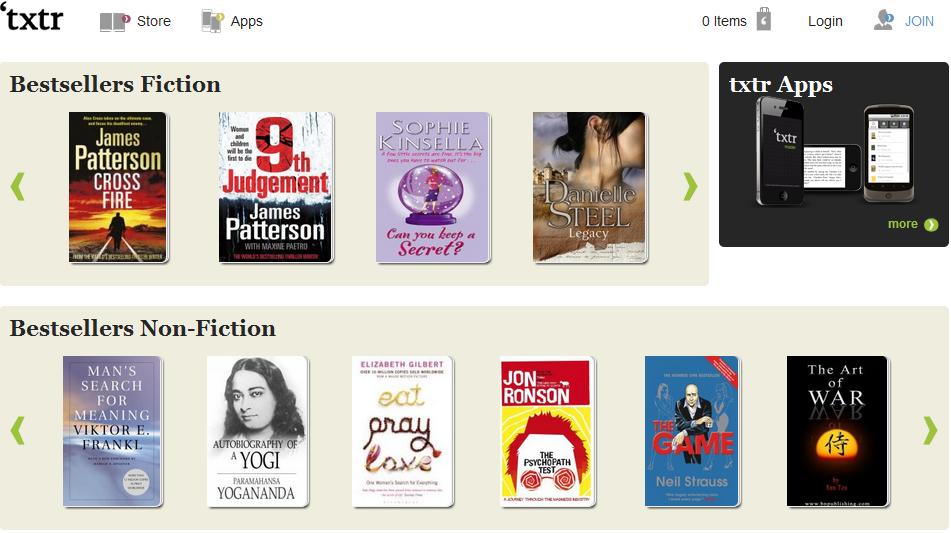951x533 pixels.
Task: Select 9th Judgement book cover
Action: click(275, 187)
